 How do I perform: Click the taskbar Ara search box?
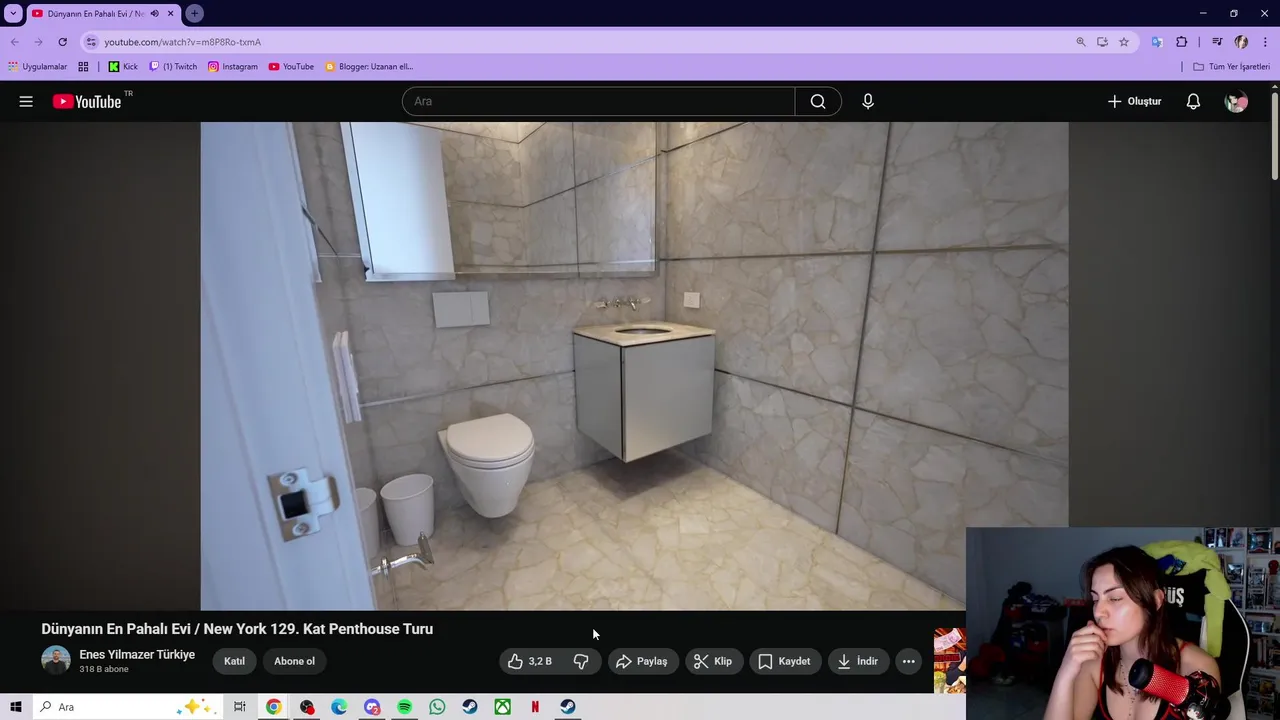[x=126, y=707]
